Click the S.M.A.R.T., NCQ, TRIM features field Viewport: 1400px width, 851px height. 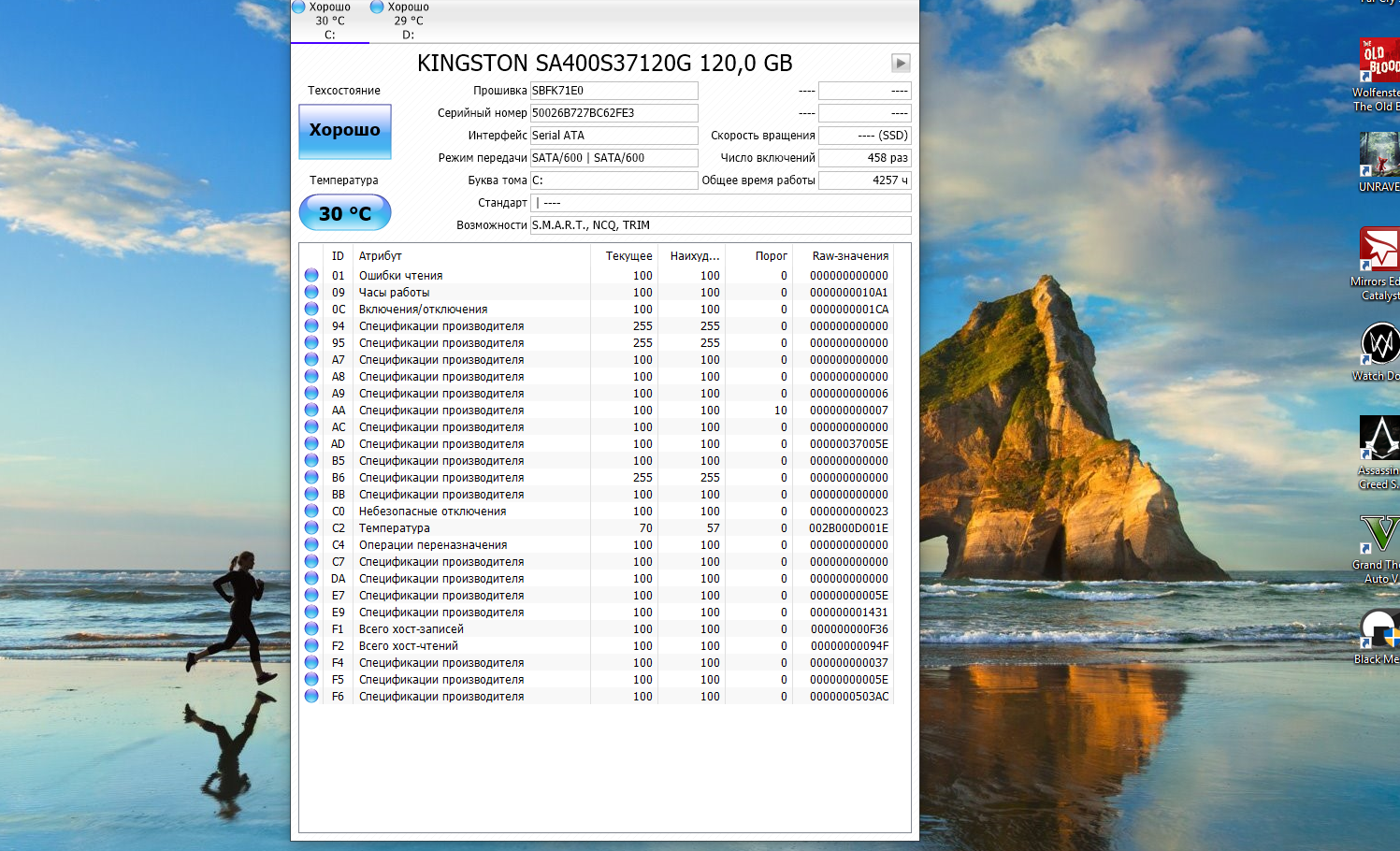720,225
